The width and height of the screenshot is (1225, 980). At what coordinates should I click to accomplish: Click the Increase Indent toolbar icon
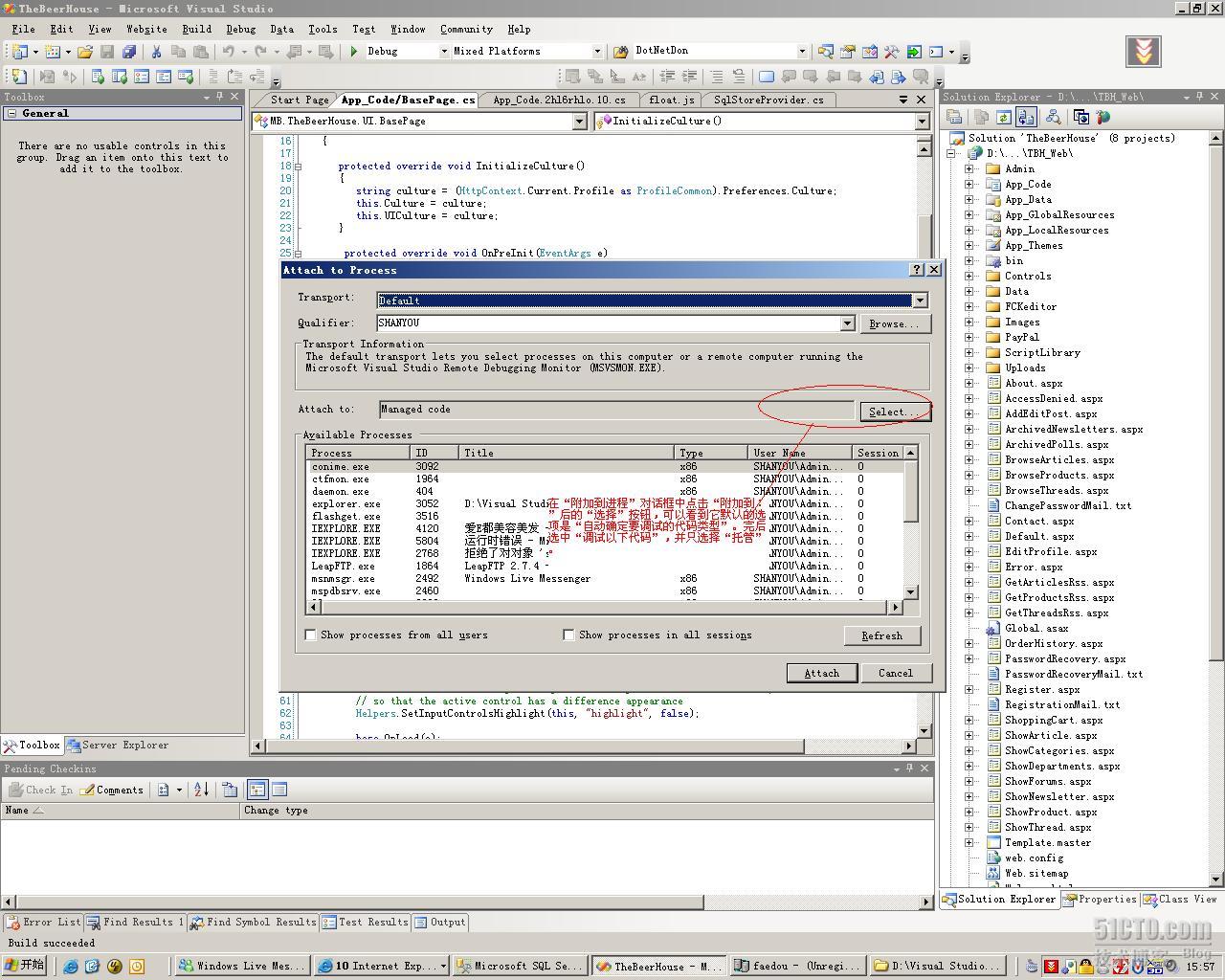(689, 76)
